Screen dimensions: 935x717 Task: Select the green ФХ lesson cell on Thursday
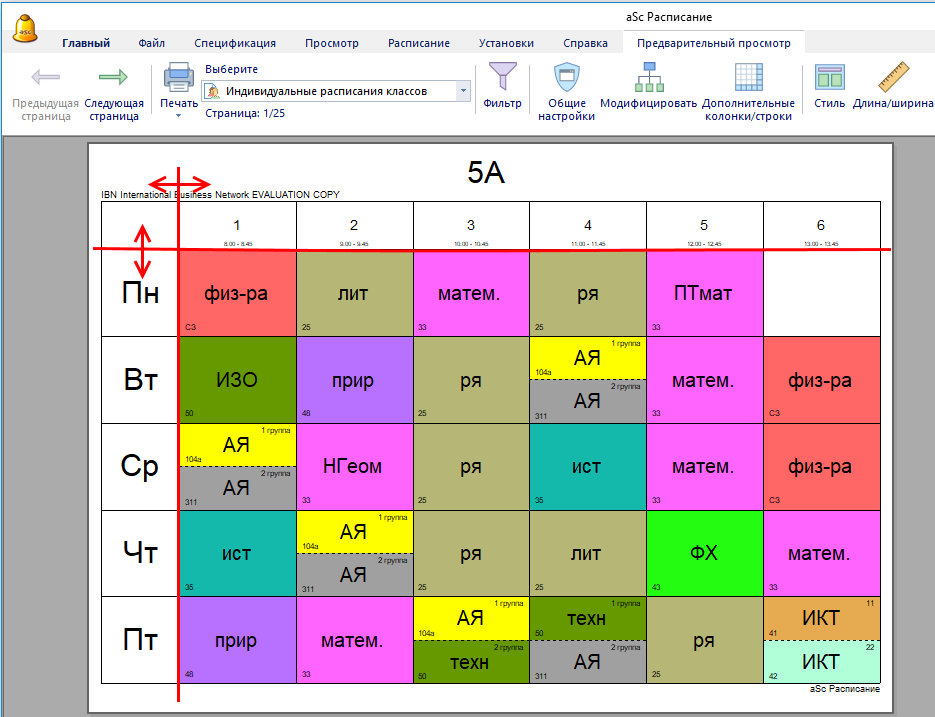[x=704, y=553]
